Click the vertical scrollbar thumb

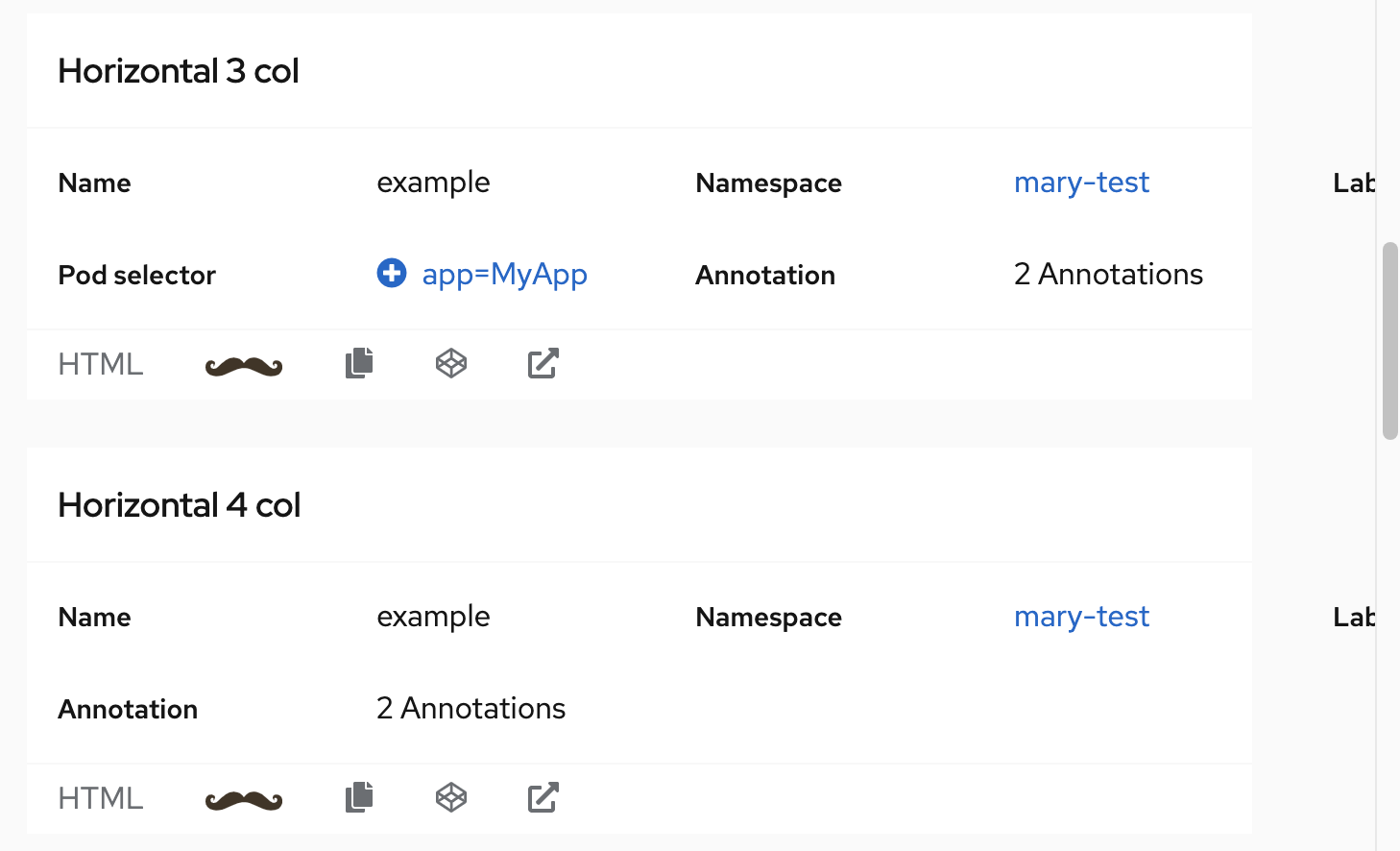pos(1389,341)
